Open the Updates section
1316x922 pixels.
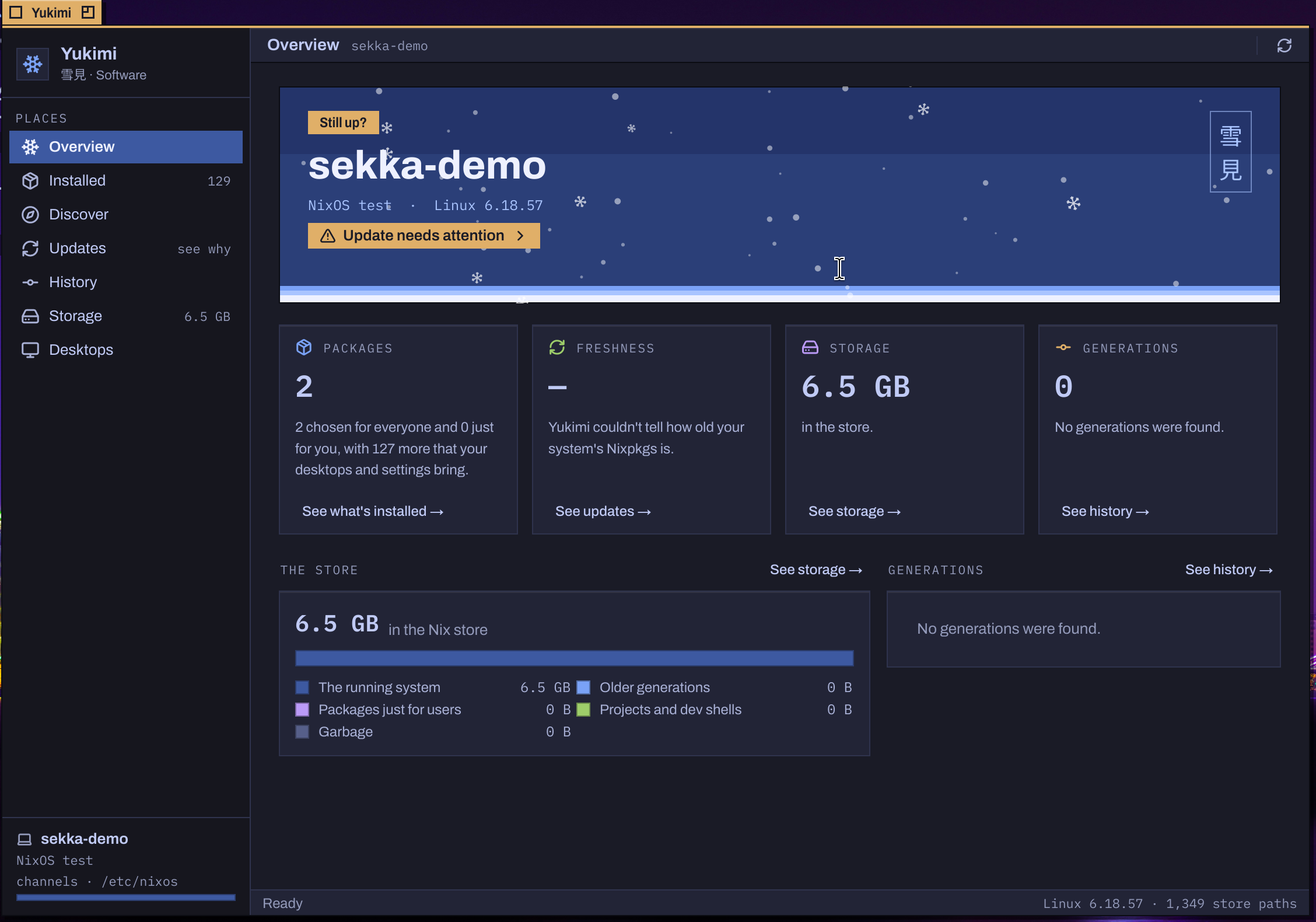pos(126,249)
